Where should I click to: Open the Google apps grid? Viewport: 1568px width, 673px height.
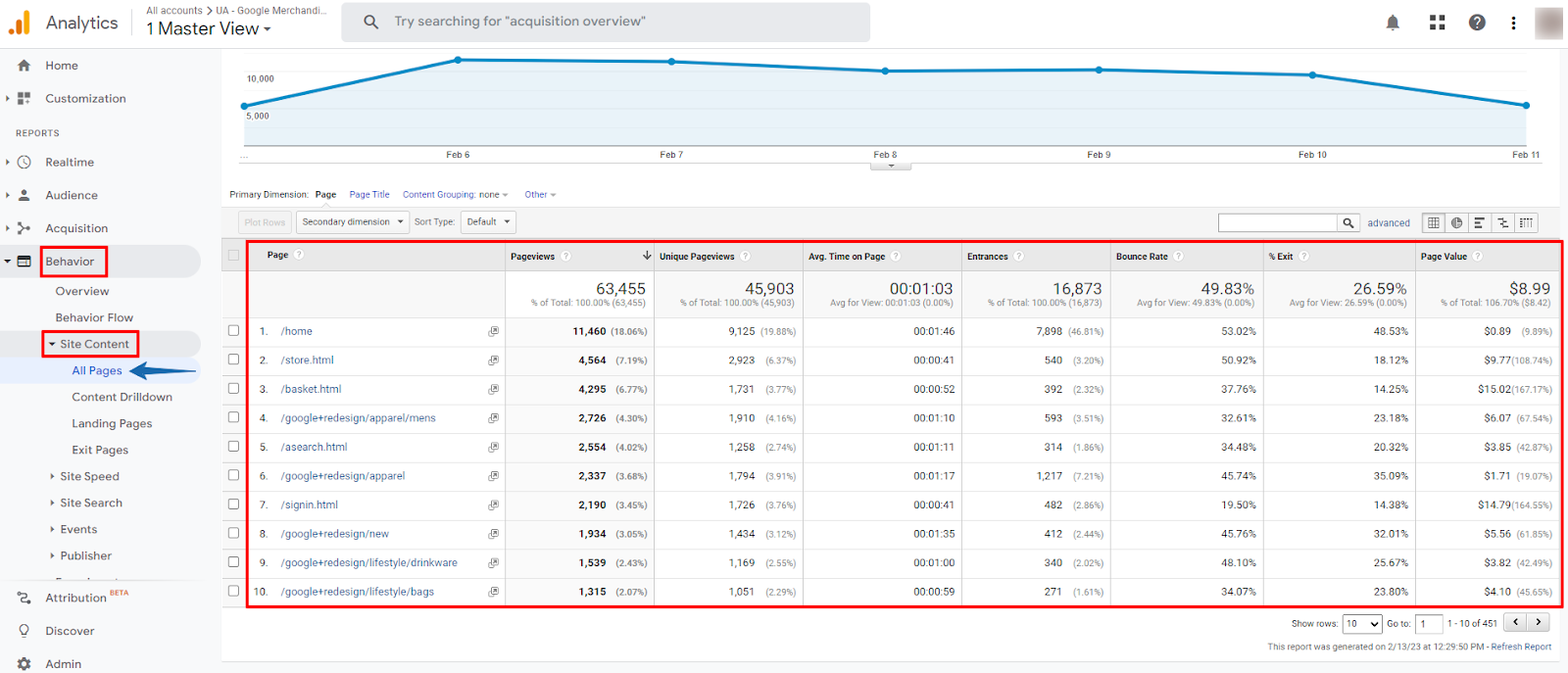[1438, 23]
